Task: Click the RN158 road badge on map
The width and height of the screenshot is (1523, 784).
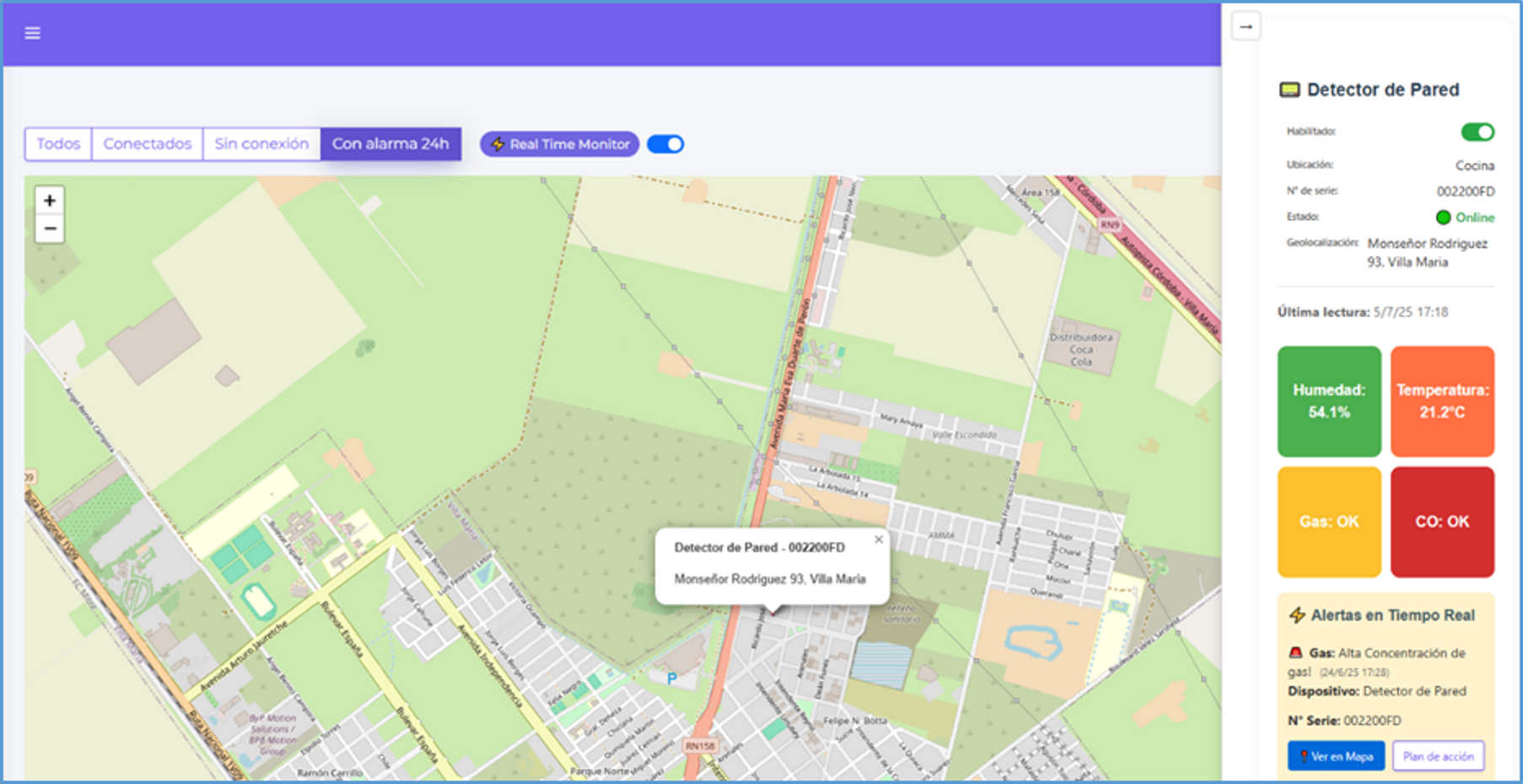Action: point(700,746)
